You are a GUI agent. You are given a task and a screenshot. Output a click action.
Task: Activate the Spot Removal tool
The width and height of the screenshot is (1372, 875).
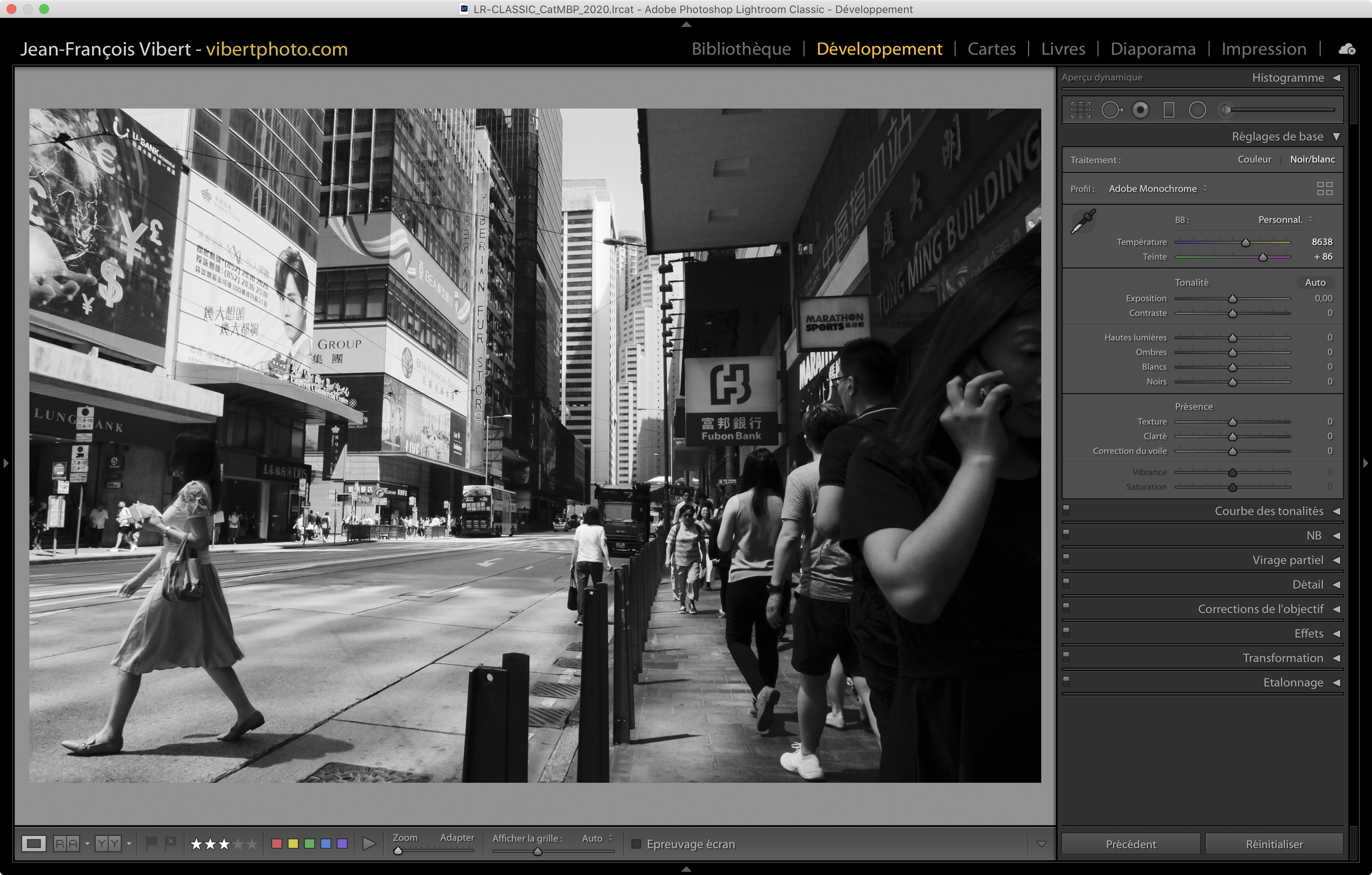[1111, 110]
